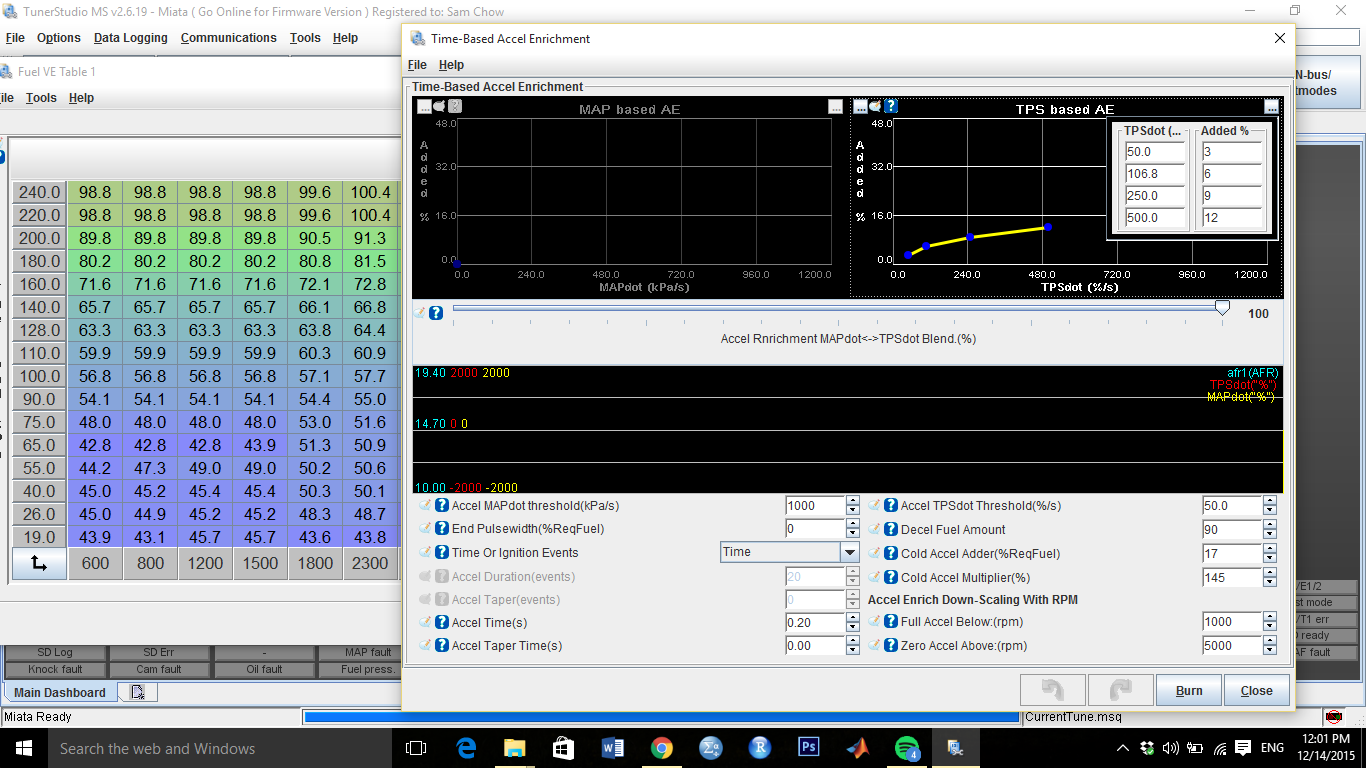Viewport: 1366px width, 768px height.
Task: Click the Burn button
Action: [1189, 690]
